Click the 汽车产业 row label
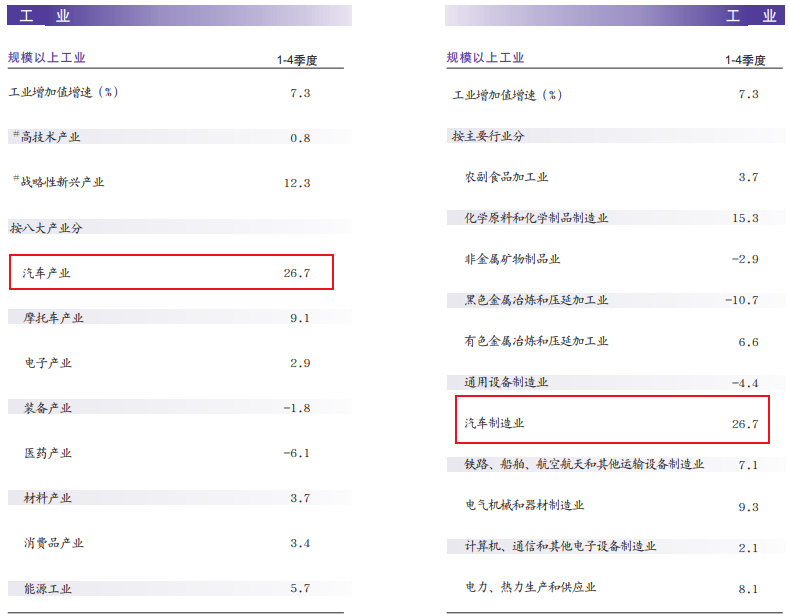 pyautogui.click(x=46, y=273)
